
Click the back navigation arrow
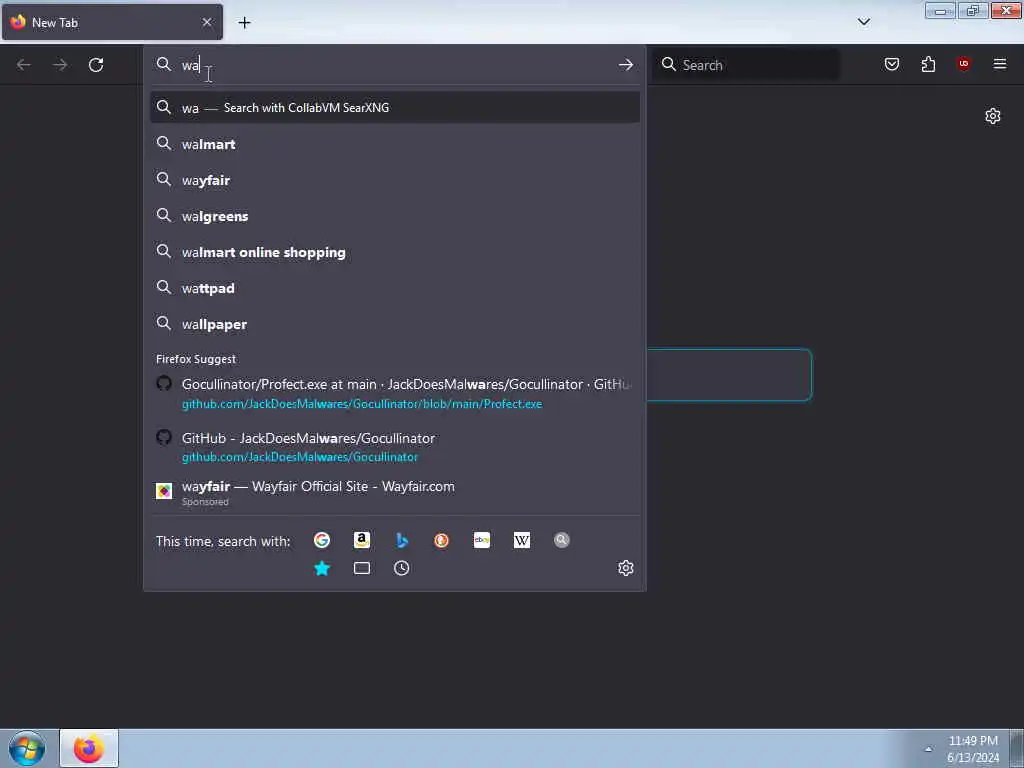coord(24,65)
